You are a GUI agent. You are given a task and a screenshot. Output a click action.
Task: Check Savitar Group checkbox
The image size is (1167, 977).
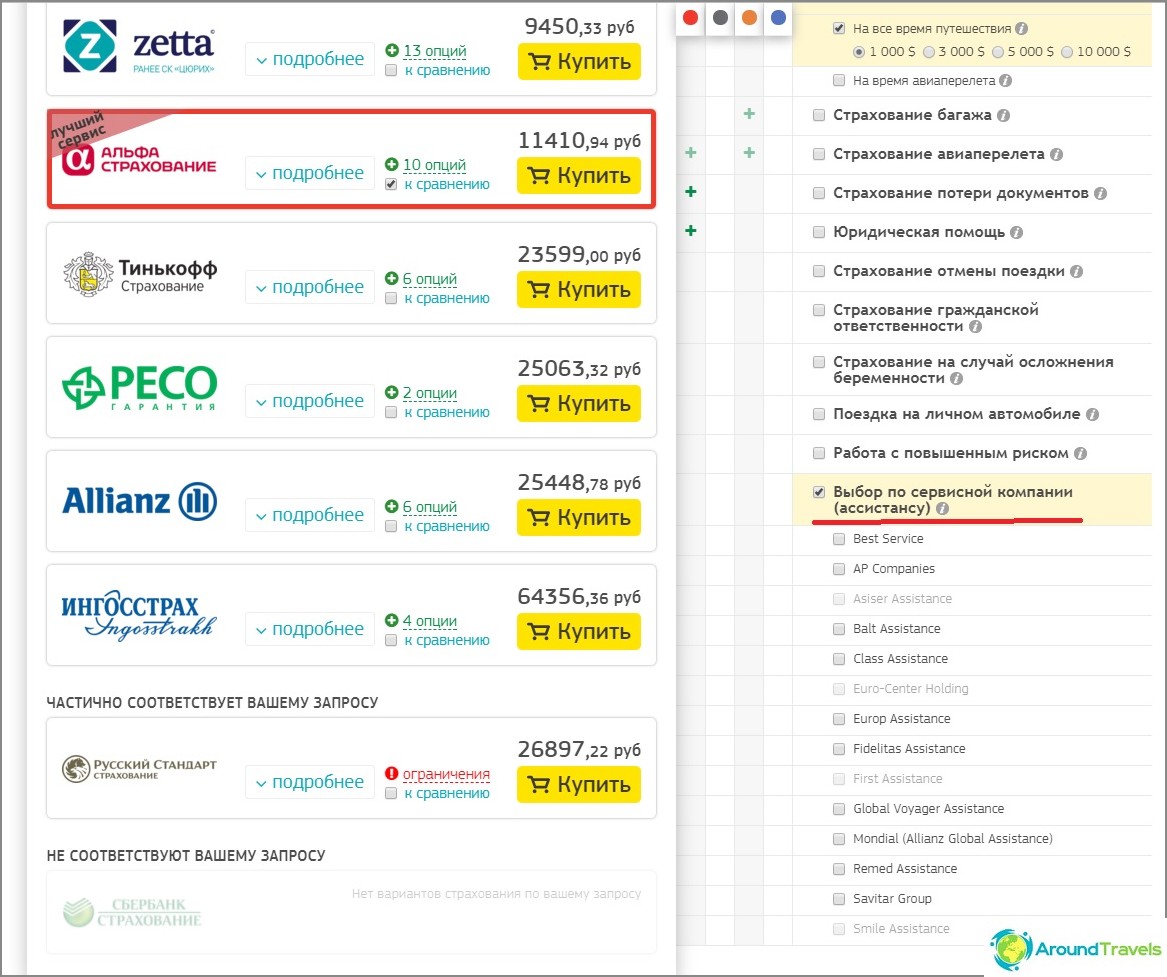coord(839,899)
